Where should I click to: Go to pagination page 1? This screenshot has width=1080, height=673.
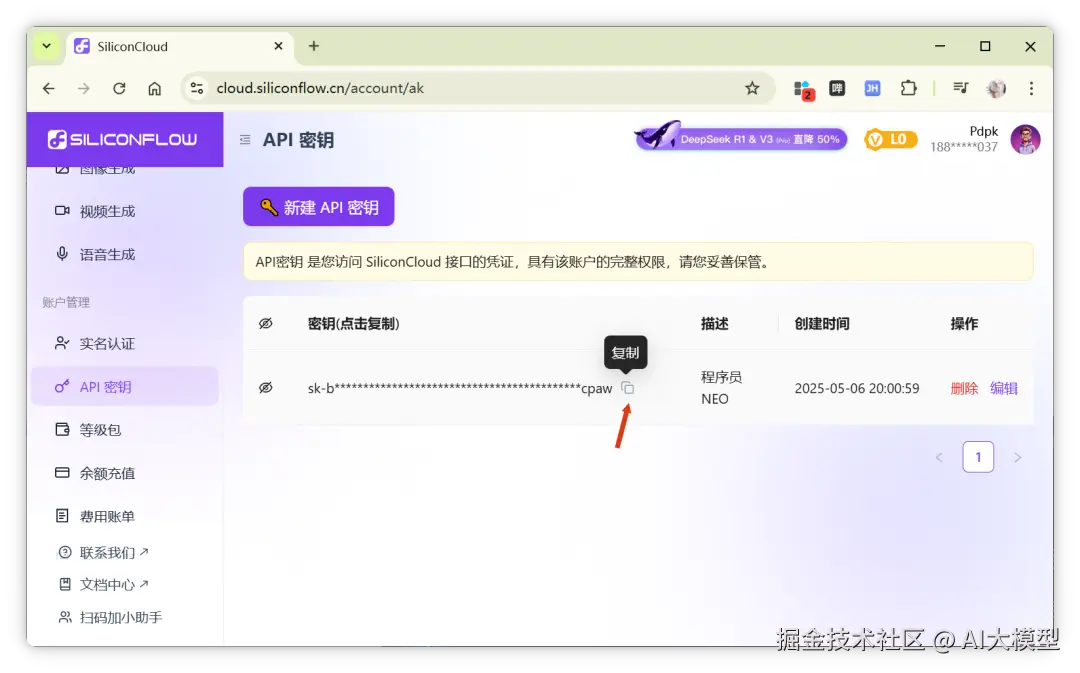coord(978,457)
